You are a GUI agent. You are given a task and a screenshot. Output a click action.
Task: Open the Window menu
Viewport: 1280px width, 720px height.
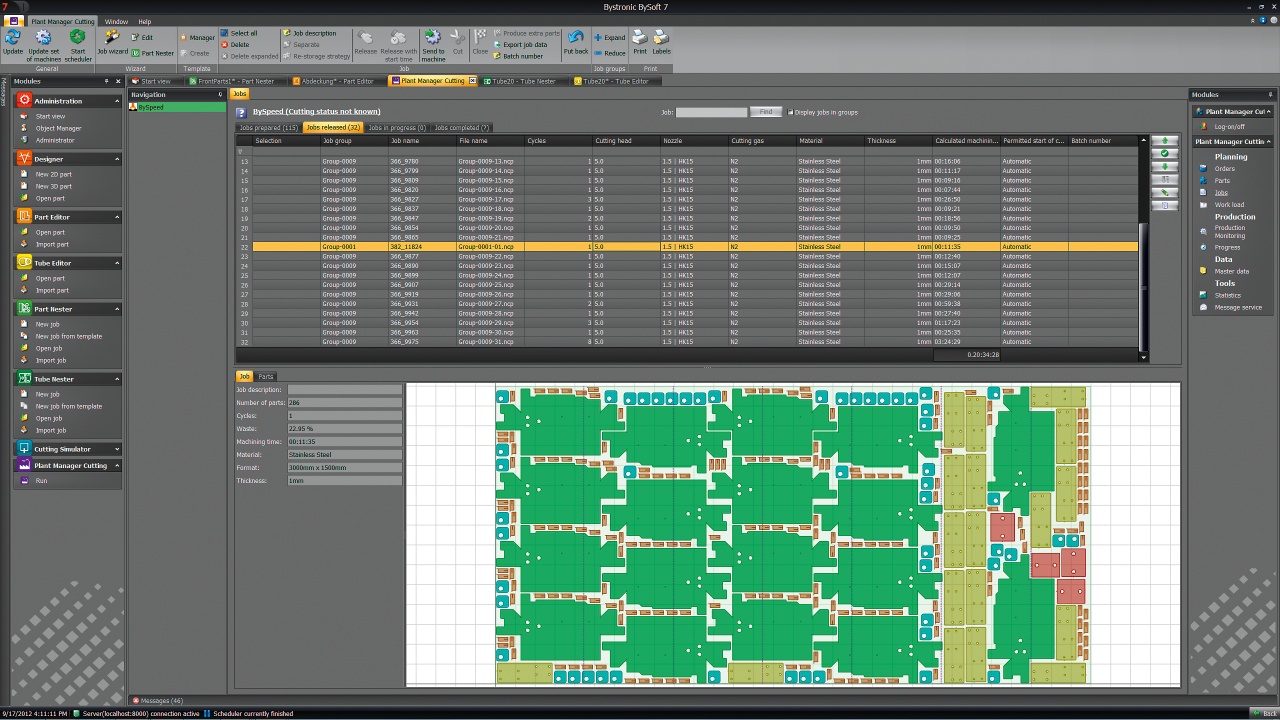116,21
